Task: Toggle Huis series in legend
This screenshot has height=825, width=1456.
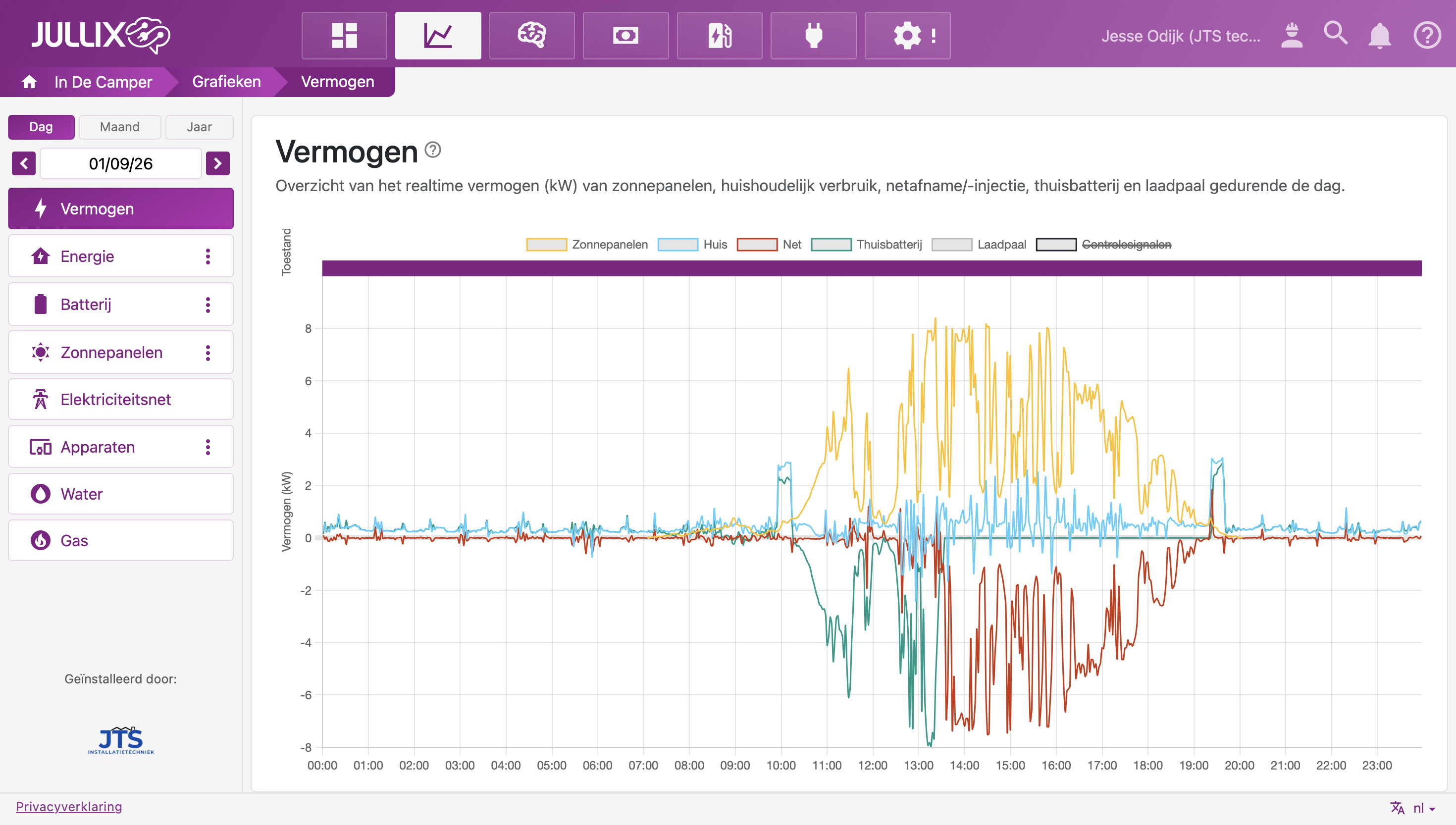Action: tap(692, 244)
